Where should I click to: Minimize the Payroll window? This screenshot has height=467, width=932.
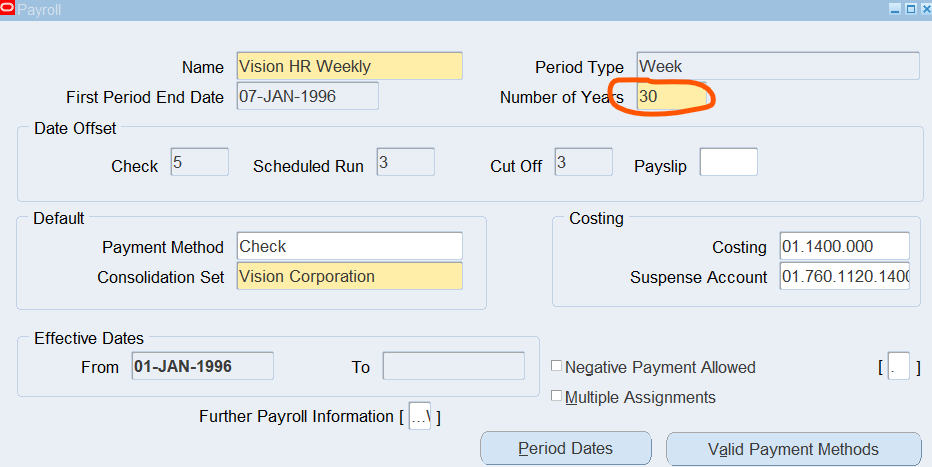click(896, 8)
